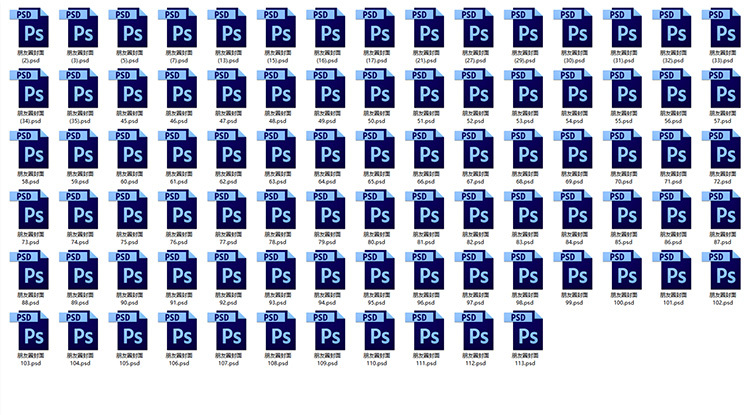Image resolution: width=750 pixels, height=415 pixels.
Task: Select the PSD icon above (29).psd
Action: coord(524,27)
